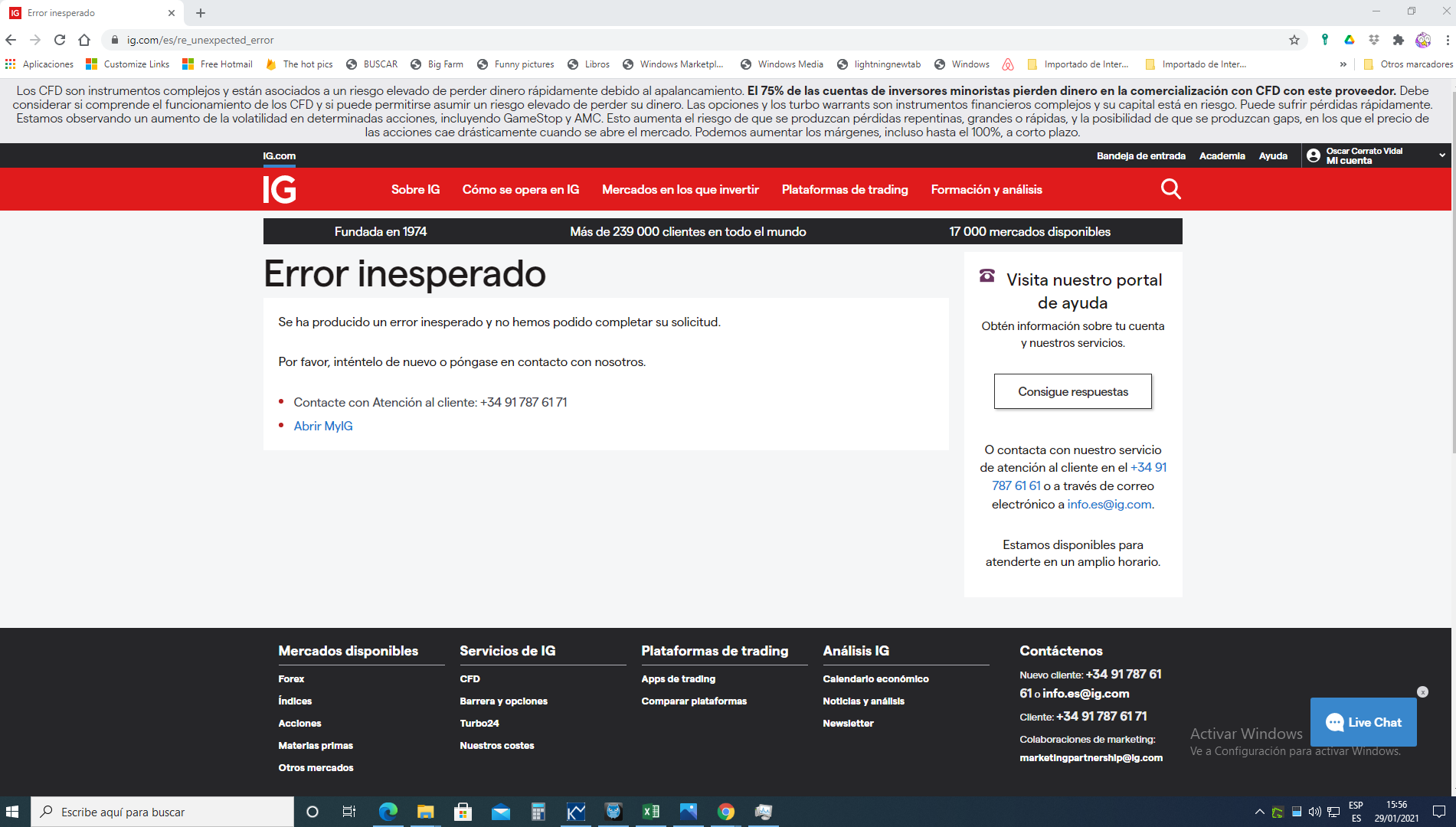Screen dimensions: 1456x827
Task: Open the Photos app from taskbar
Action: point(688,812)
